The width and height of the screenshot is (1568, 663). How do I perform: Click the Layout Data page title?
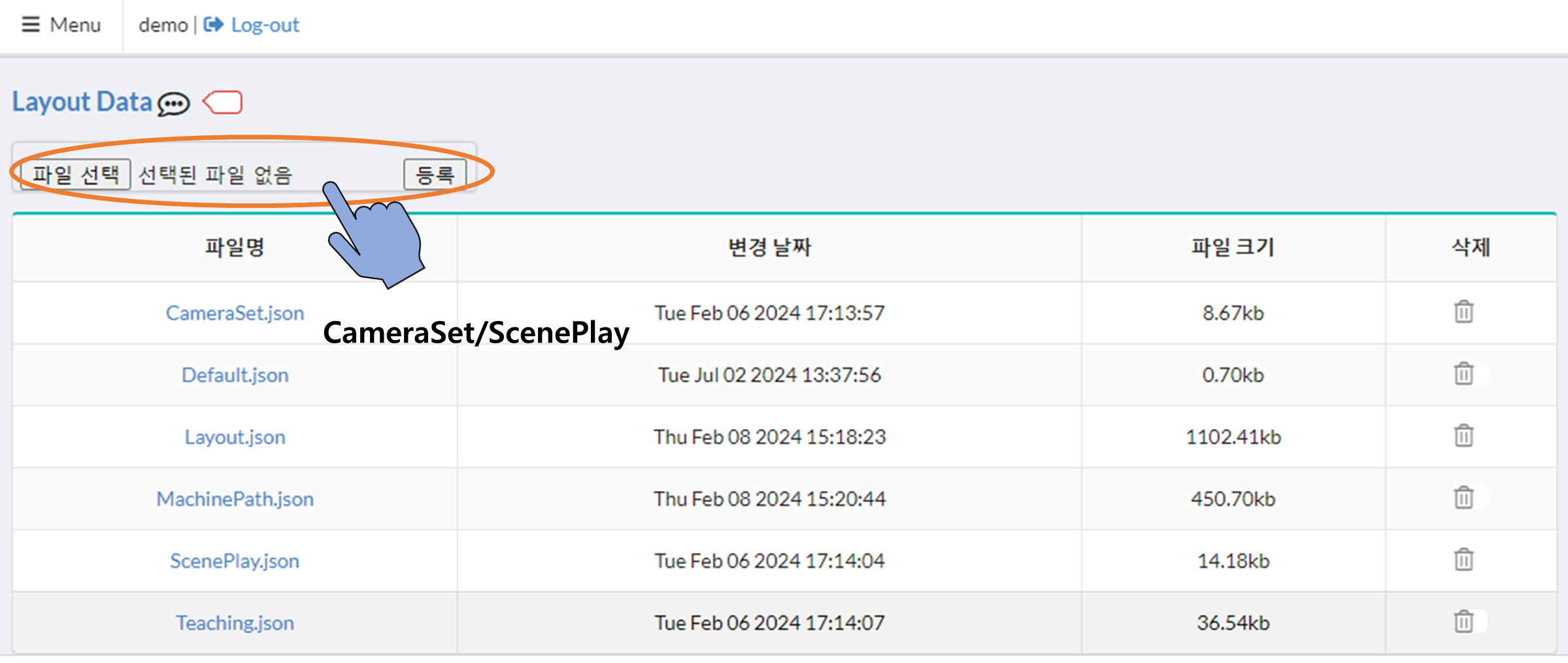point(82,102)
